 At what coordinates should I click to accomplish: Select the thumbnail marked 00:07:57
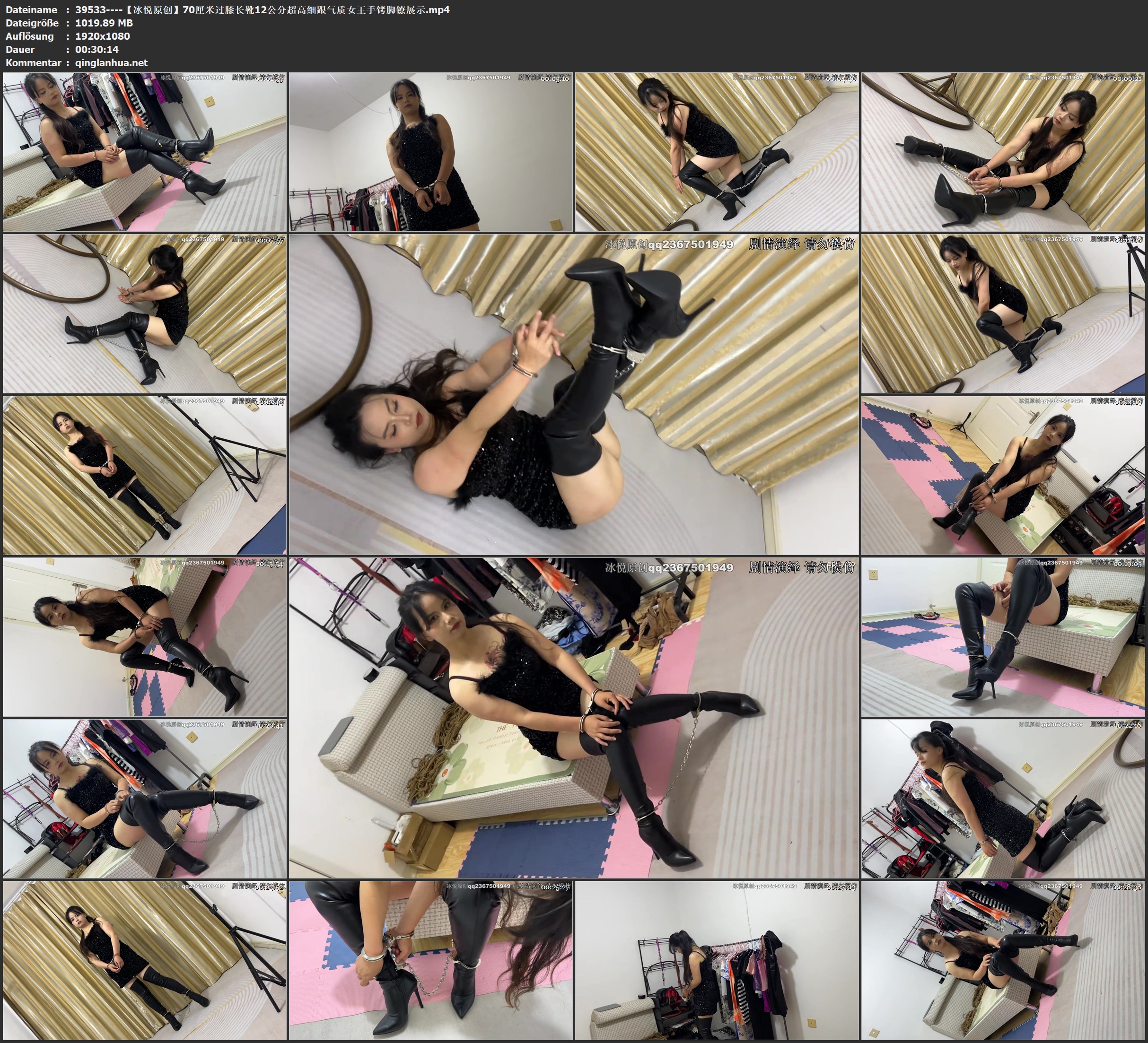tap(145, 313)
